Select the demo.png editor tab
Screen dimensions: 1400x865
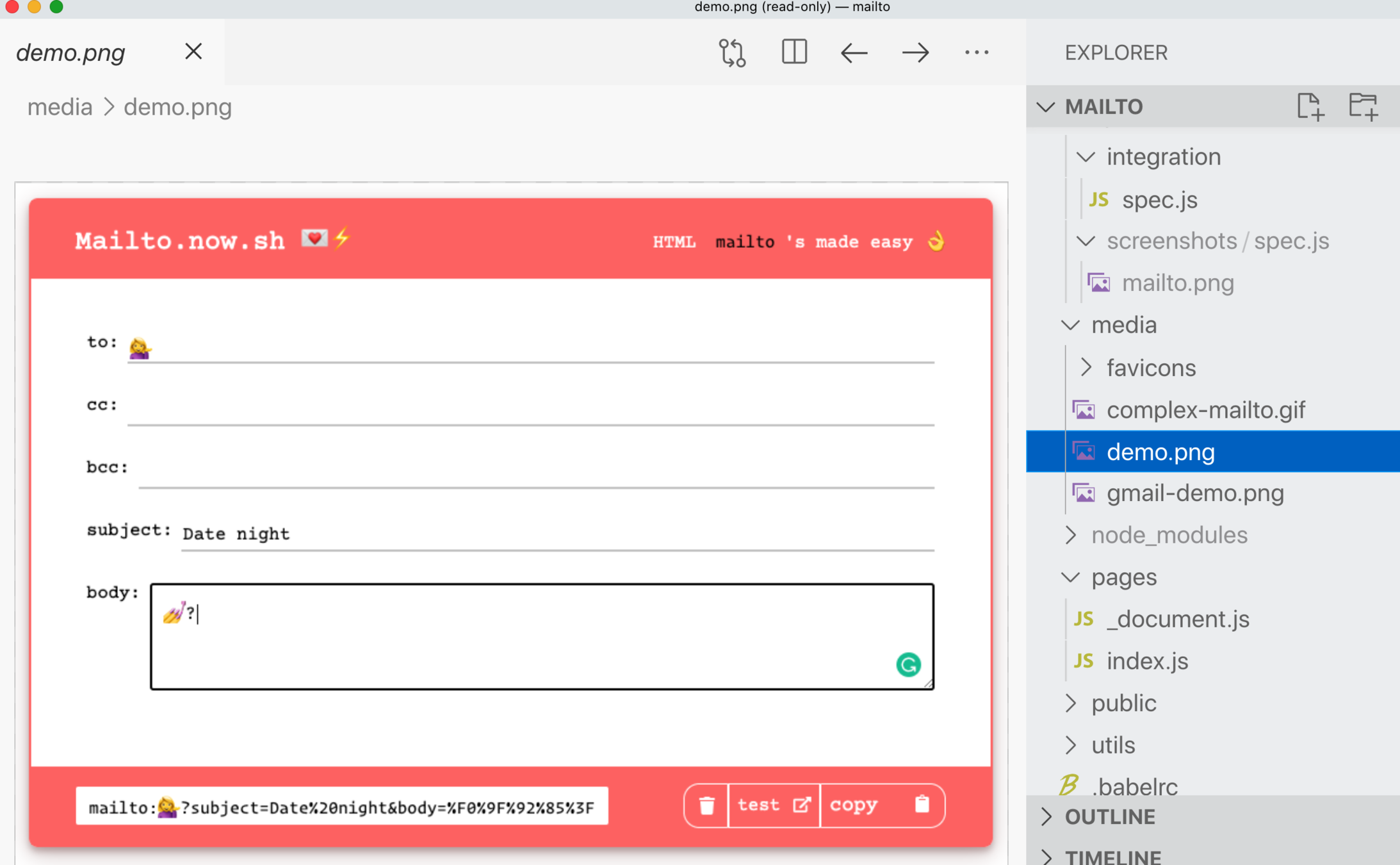71,53
